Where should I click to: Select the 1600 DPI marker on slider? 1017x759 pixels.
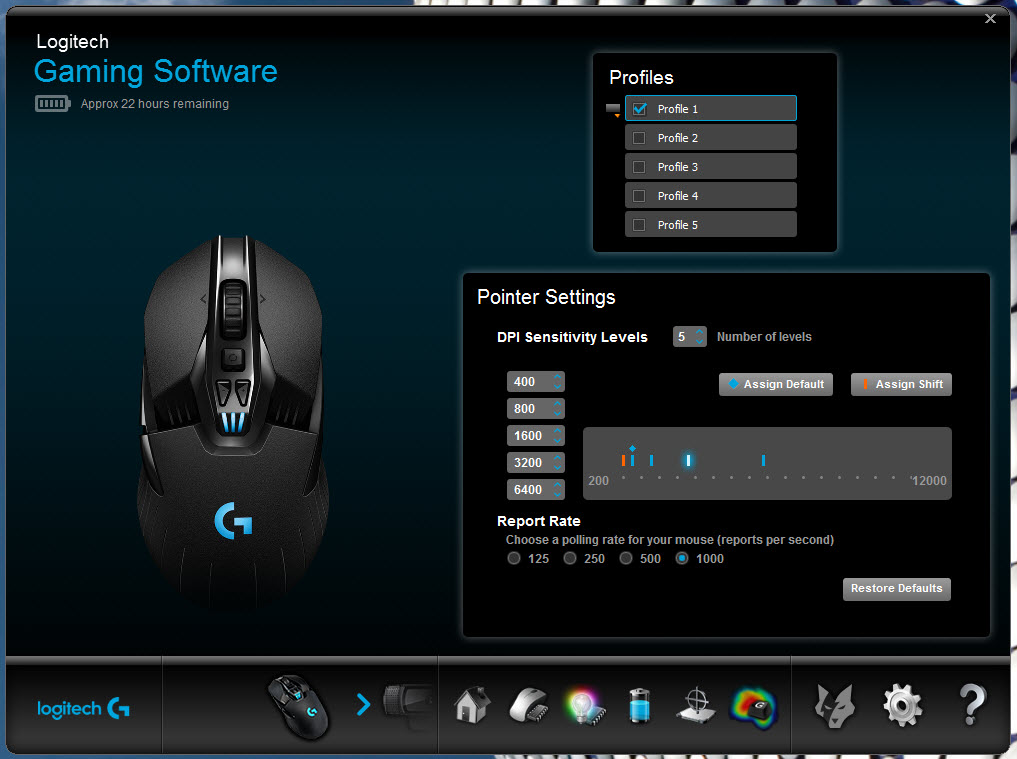[x=651, y=461]
